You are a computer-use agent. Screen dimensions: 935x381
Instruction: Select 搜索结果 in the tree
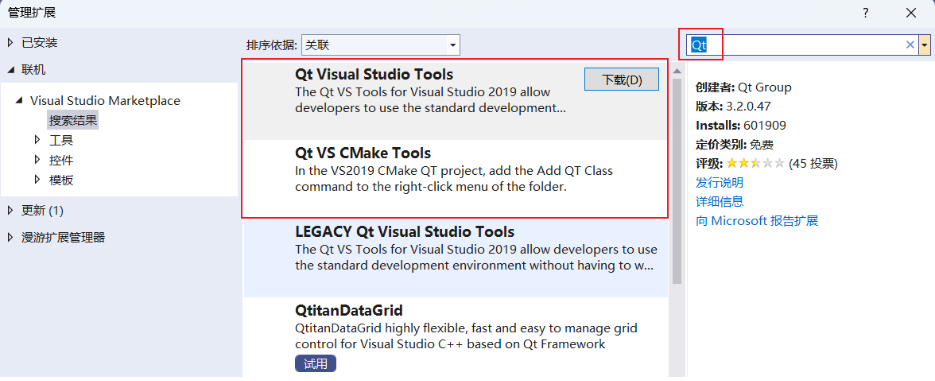pos(73,121)
